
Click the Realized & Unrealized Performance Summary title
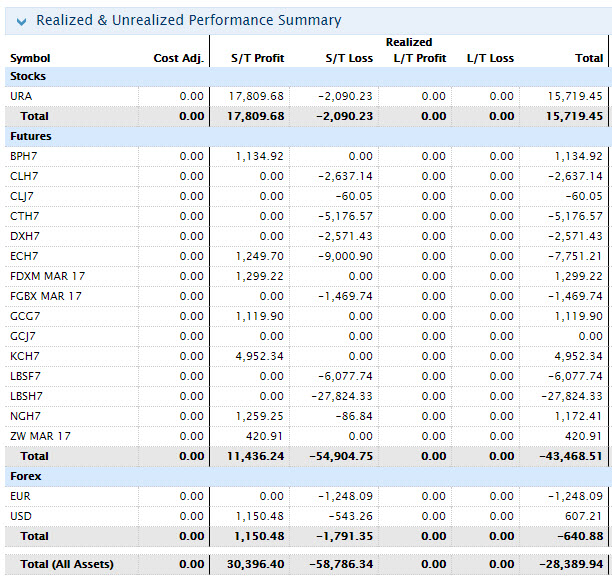pos(188,21)
